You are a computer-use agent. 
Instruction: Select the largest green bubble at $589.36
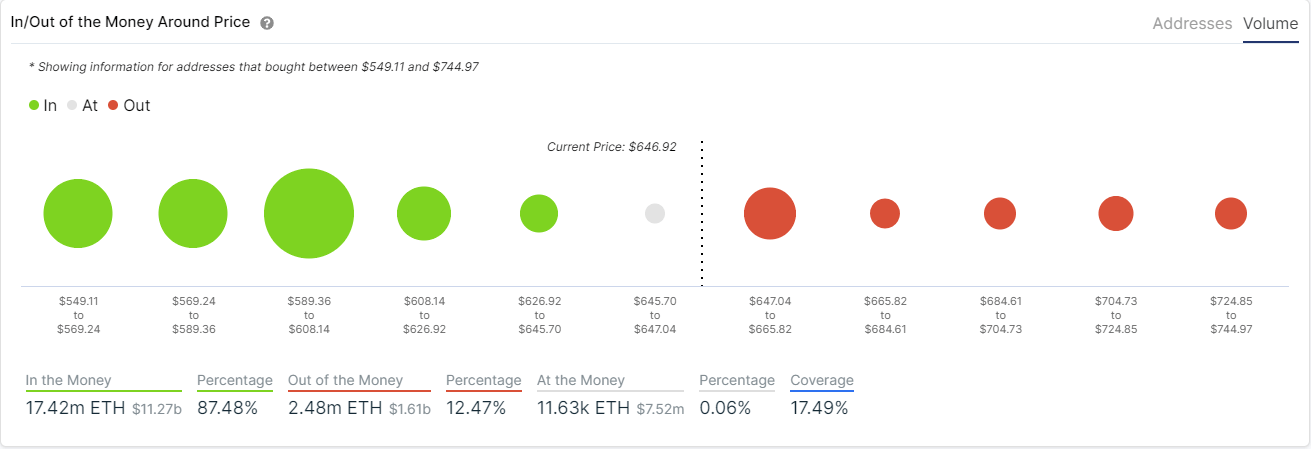point(309,213)
